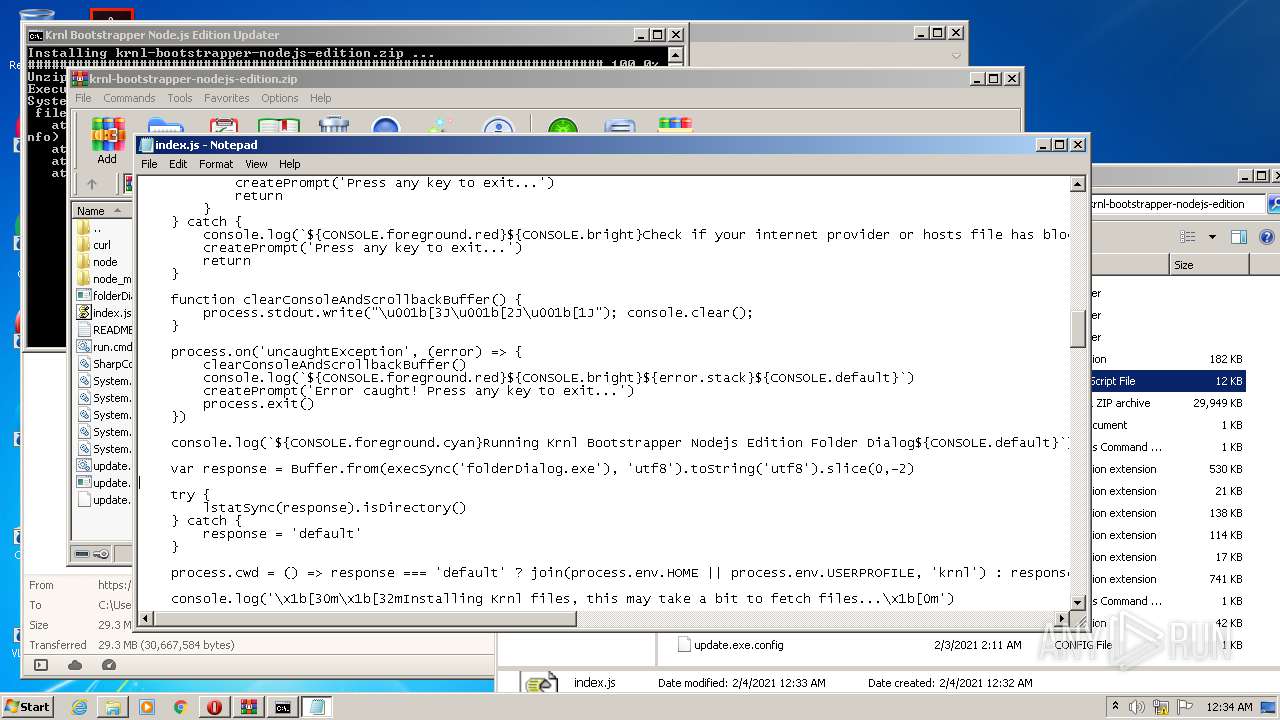The image size is (1280, 720).
Task: Open WinRAR Favorites menu
Action: 227,98
